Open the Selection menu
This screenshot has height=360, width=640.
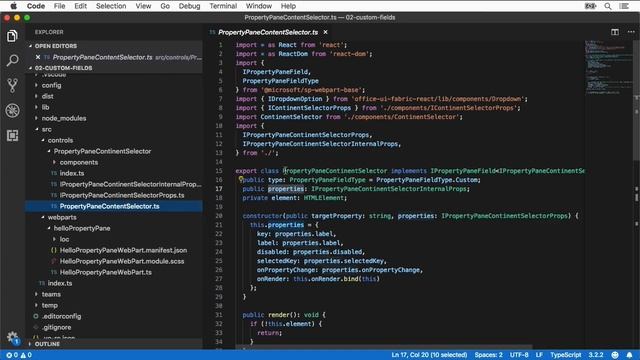coord(111,6)
